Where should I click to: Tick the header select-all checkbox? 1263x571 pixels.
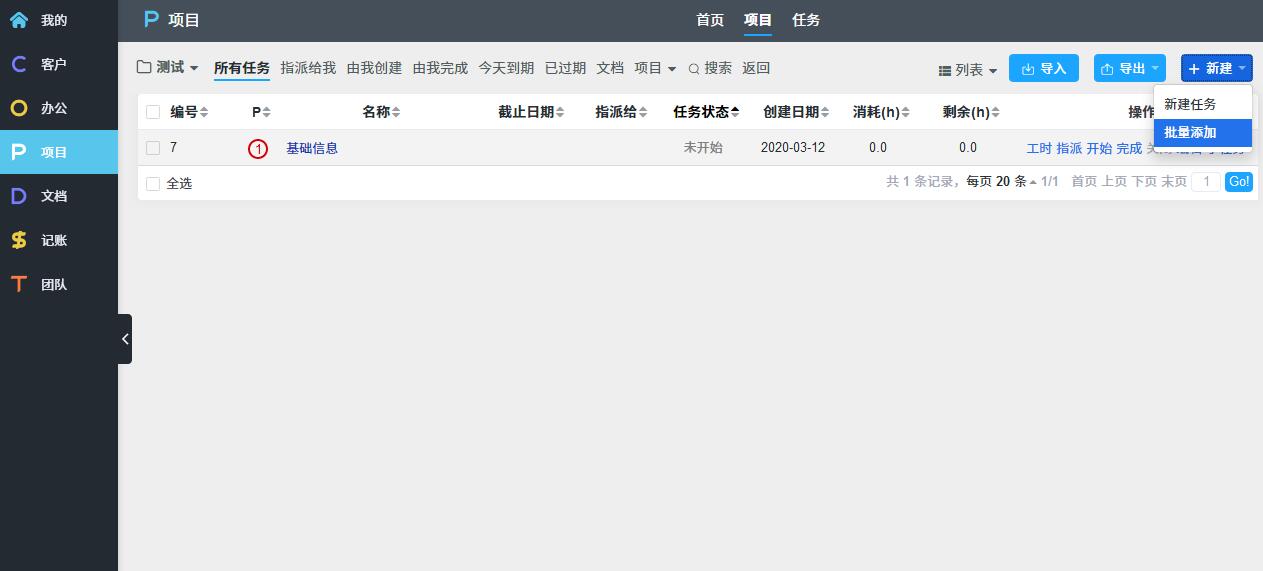click(x=153, y=112)
